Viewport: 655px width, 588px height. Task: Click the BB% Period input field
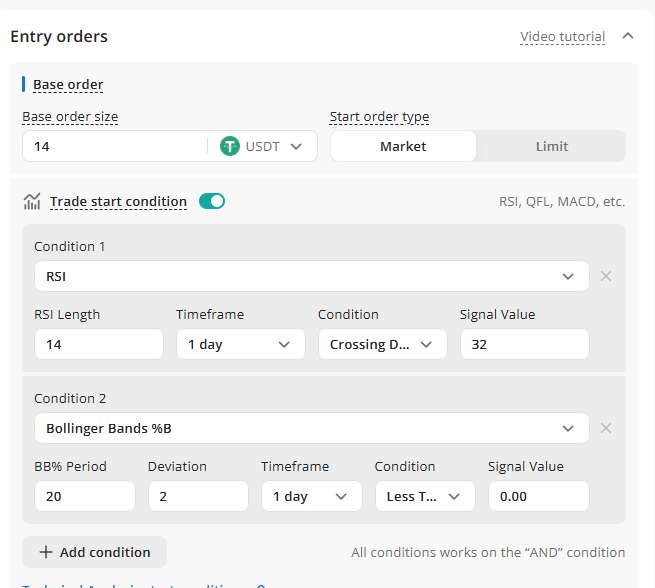(85, 496)
